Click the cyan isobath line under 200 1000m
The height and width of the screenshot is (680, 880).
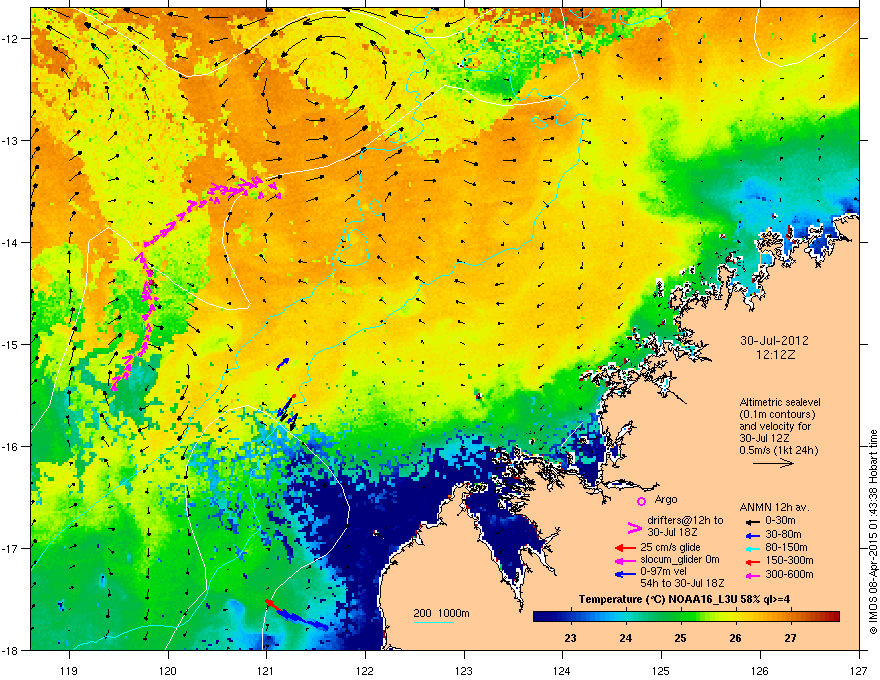click(433, 622)
